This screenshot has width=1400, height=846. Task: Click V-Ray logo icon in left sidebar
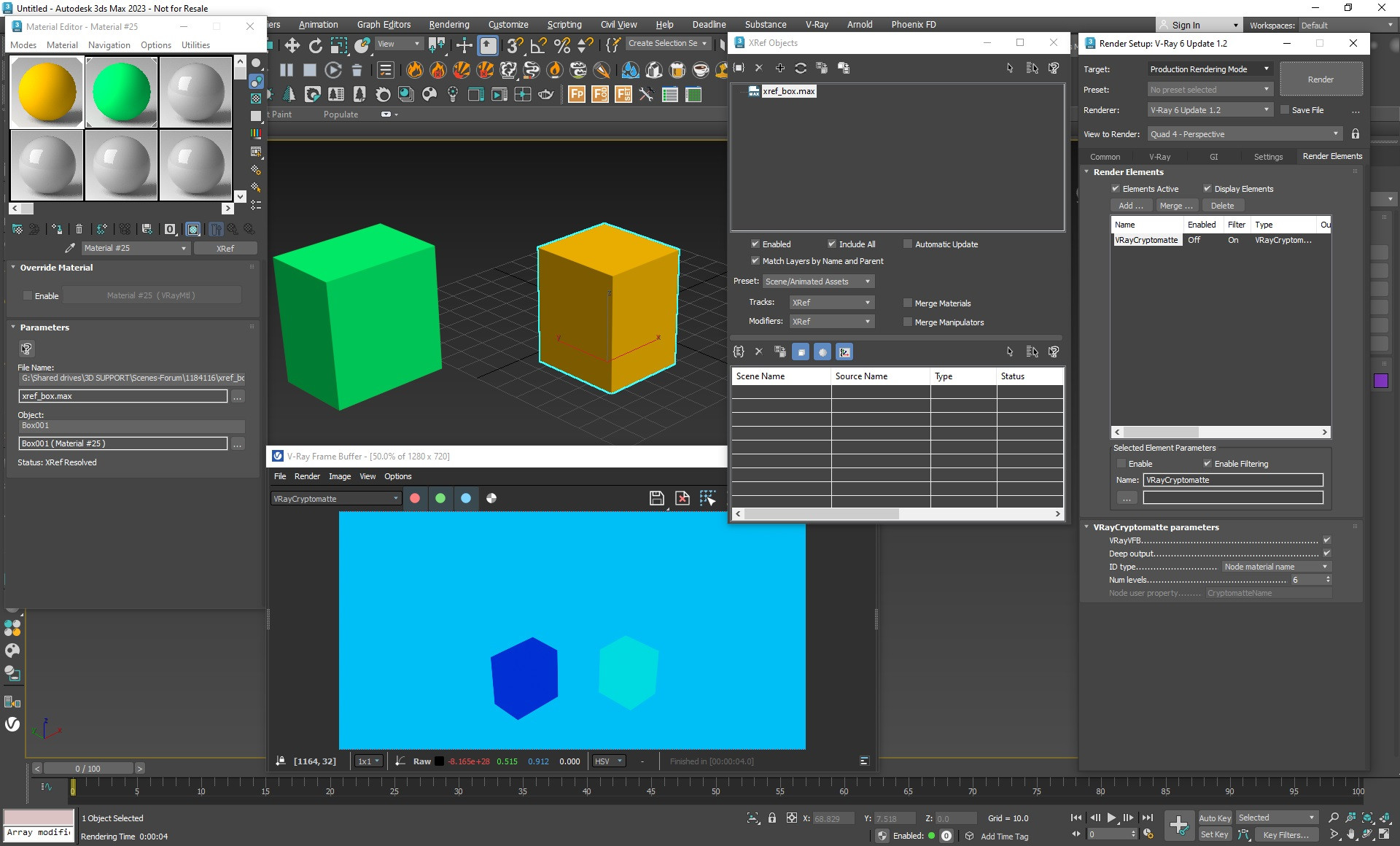(x=12, y=724)
